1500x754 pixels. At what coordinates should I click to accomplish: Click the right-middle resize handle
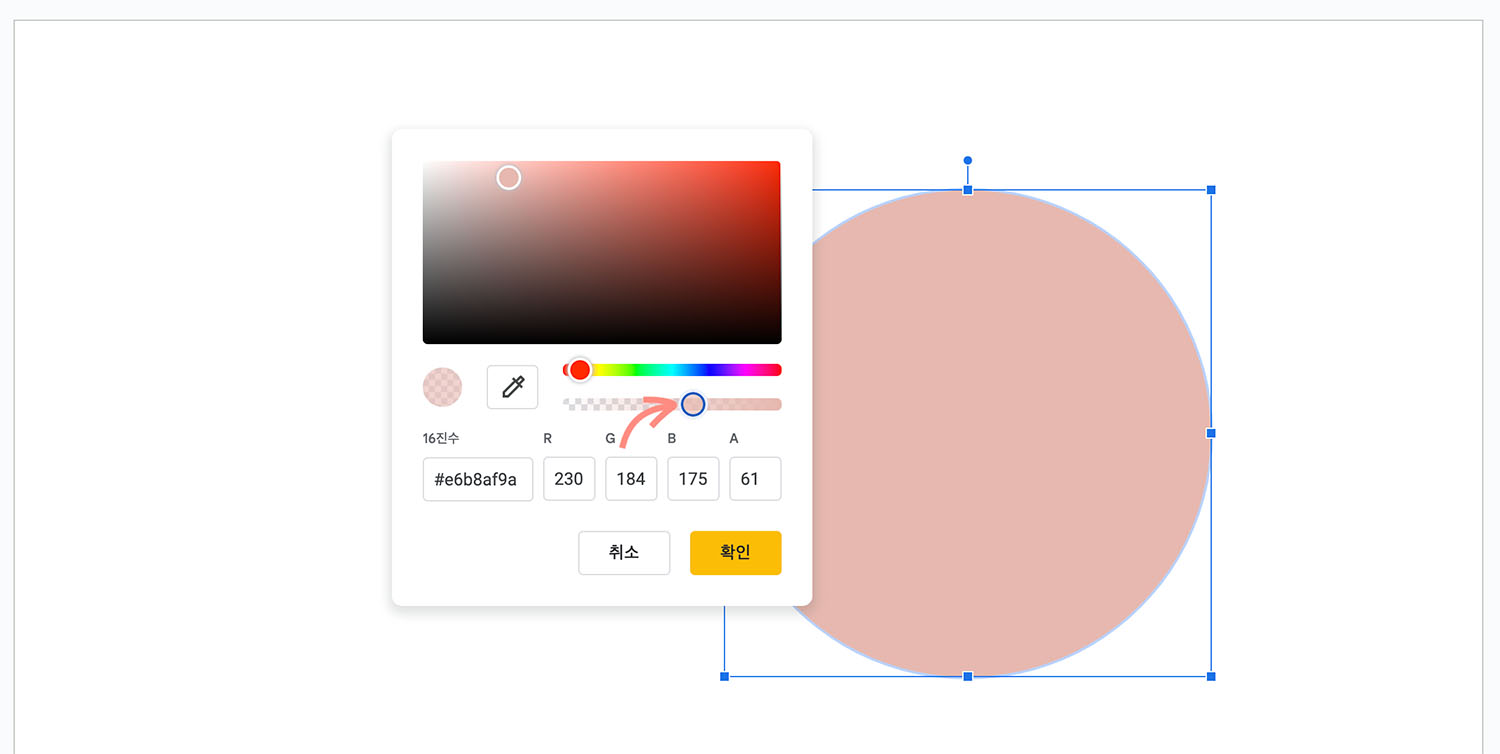1211,433
